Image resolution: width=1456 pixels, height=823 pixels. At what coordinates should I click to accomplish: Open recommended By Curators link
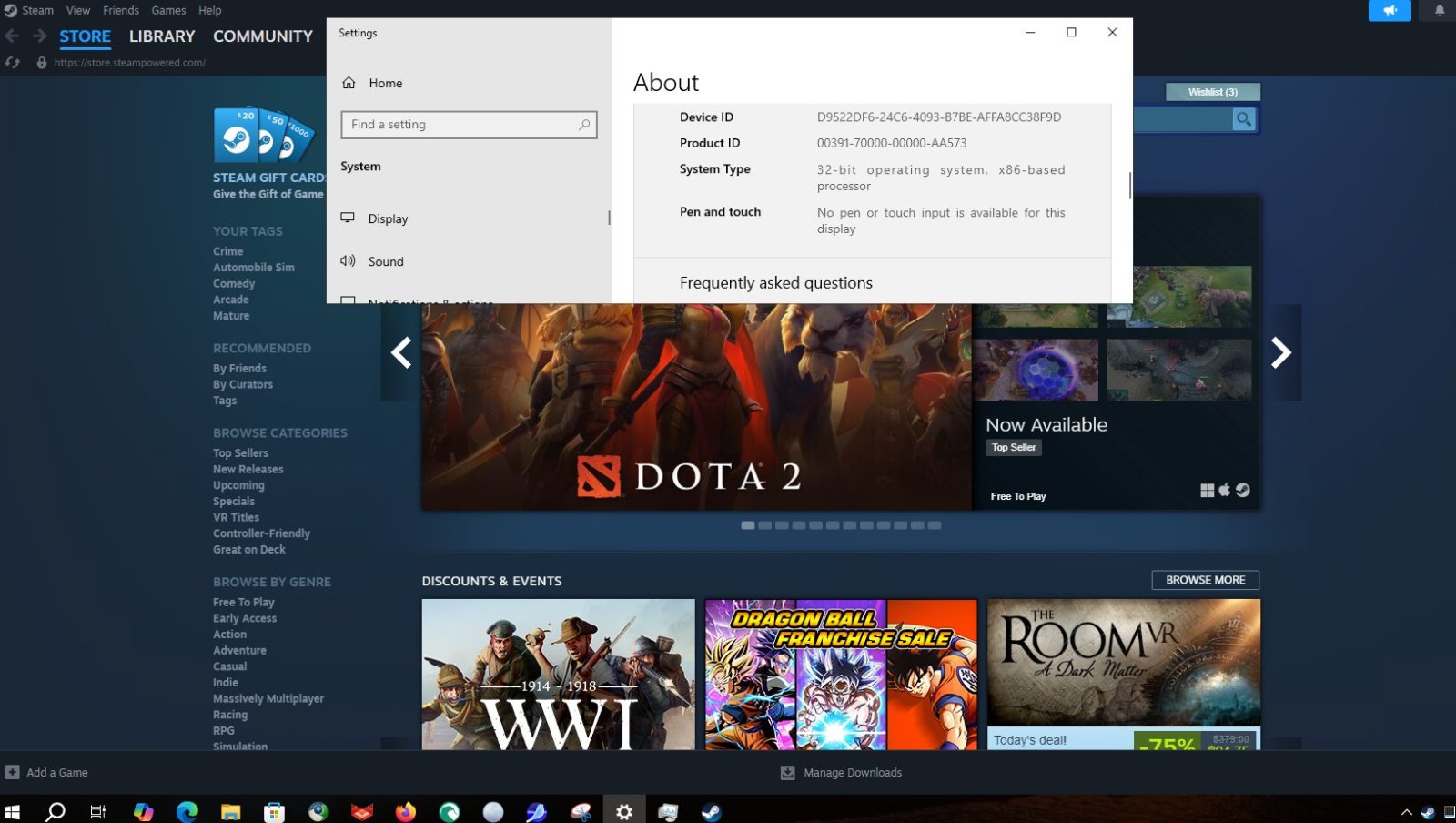click(243, 385)
